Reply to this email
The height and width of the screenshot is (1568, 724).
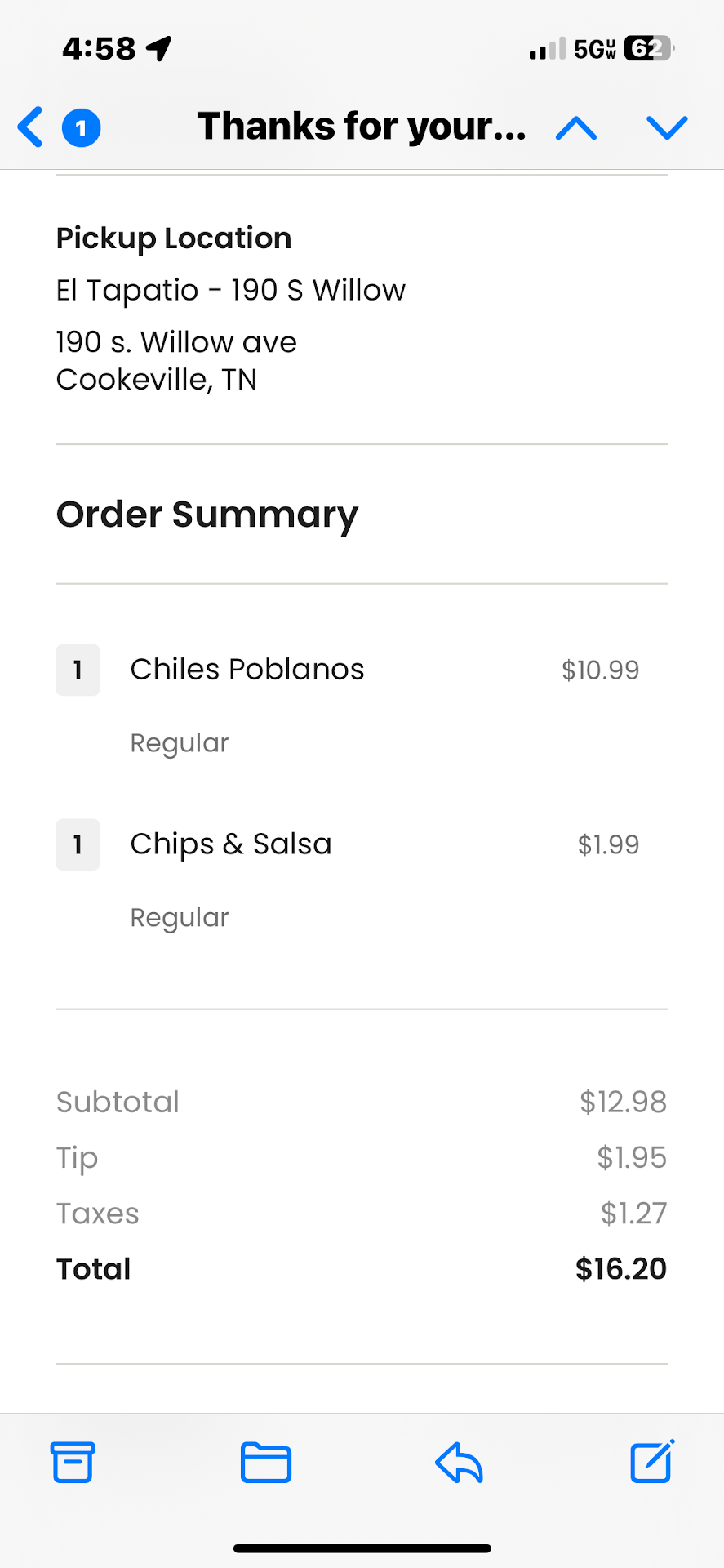[459, 1462]
